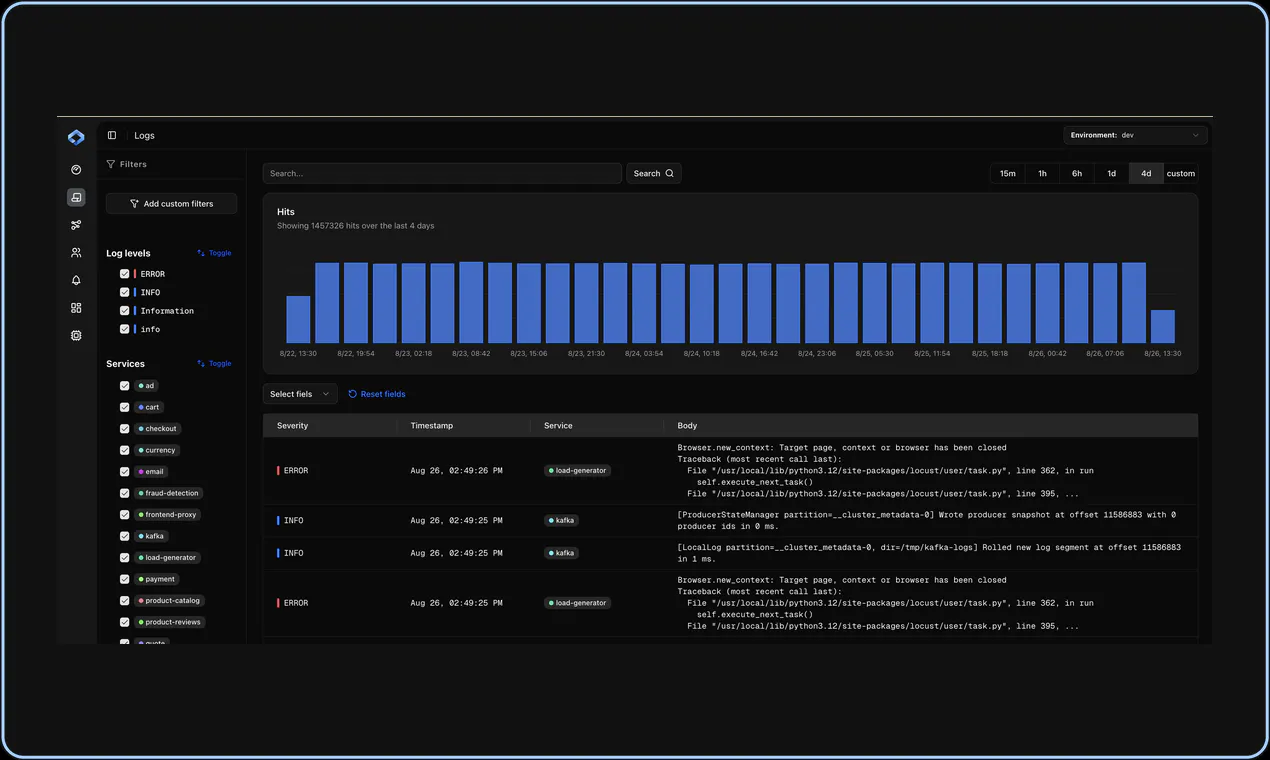Open the users sidebar icon
1270x760 pixels.
click(x=76, y=253)
